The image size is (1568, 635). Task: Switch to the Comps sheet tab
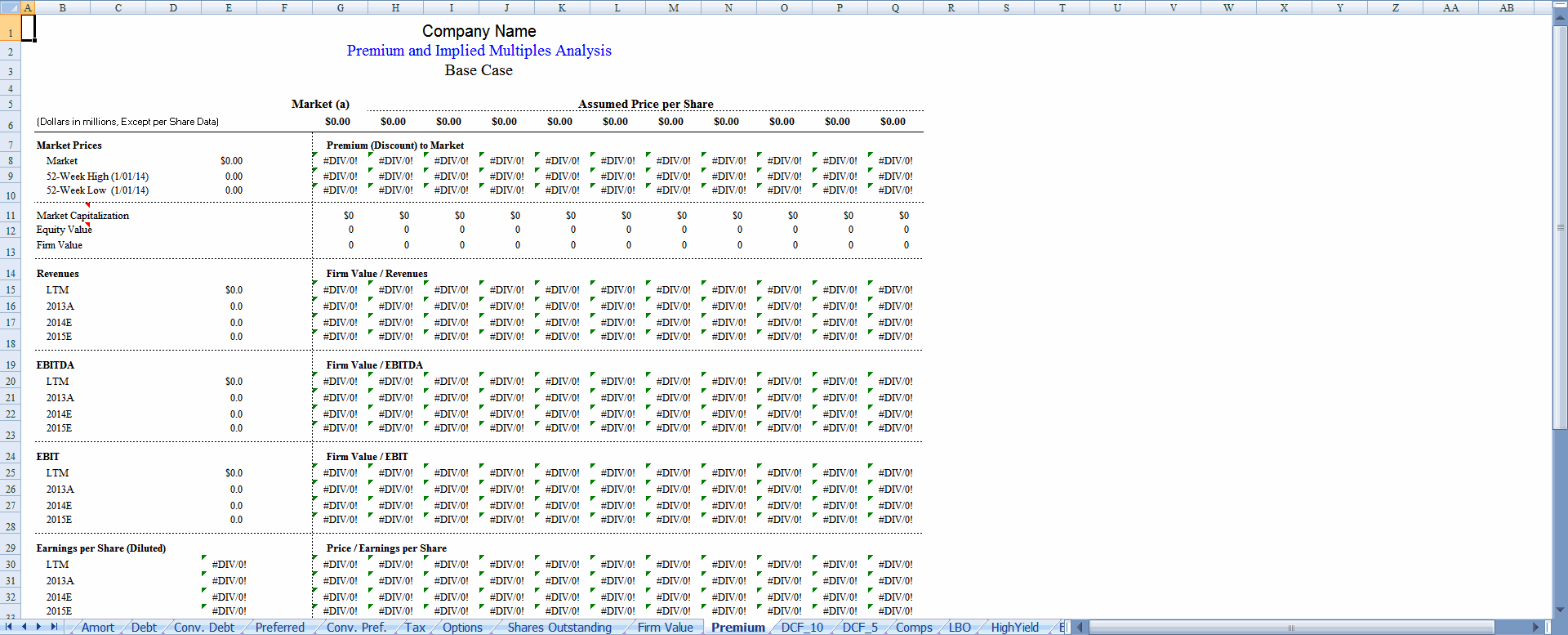tap(914, 628)
